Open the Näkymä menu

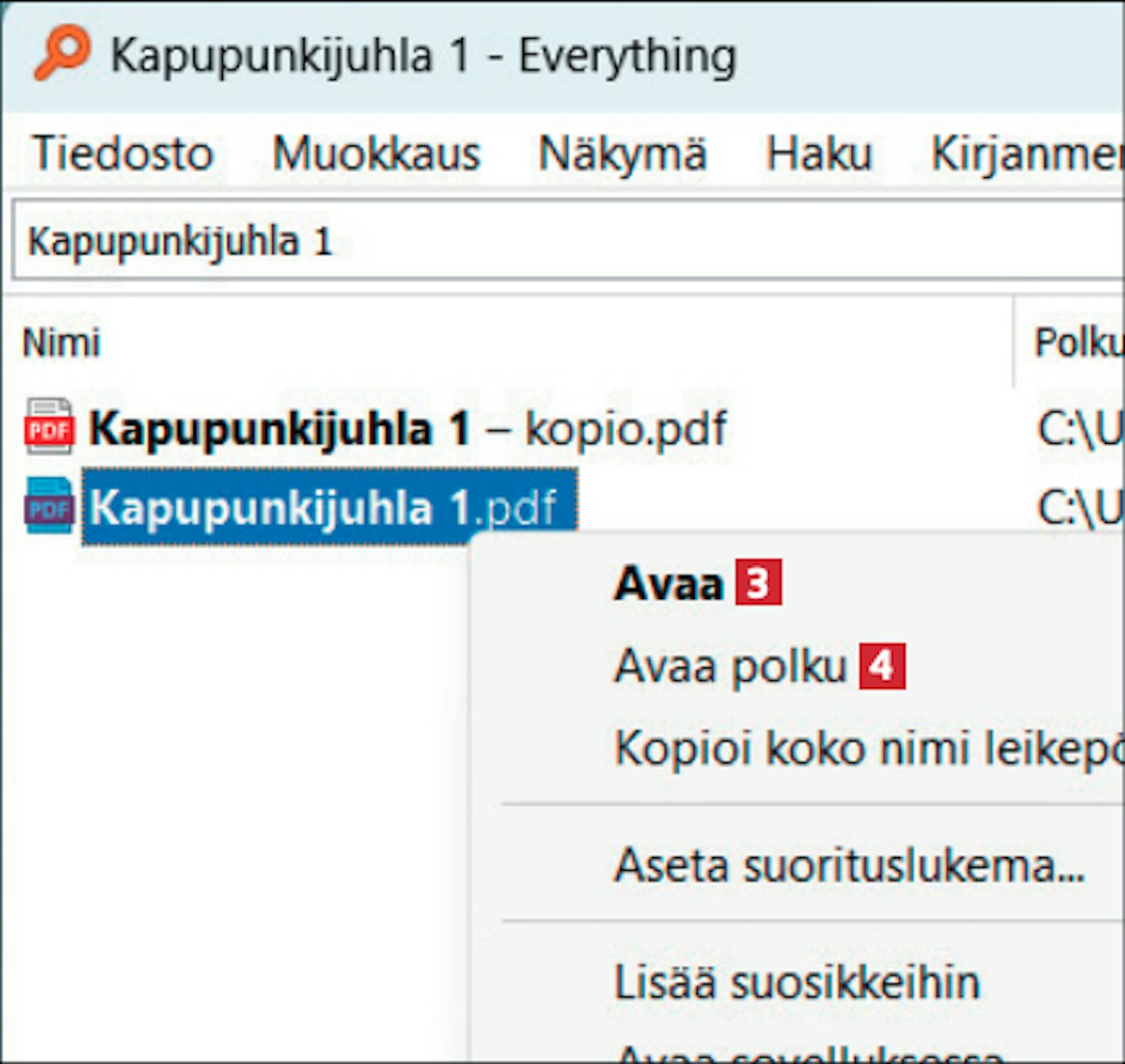pos(622,154)
